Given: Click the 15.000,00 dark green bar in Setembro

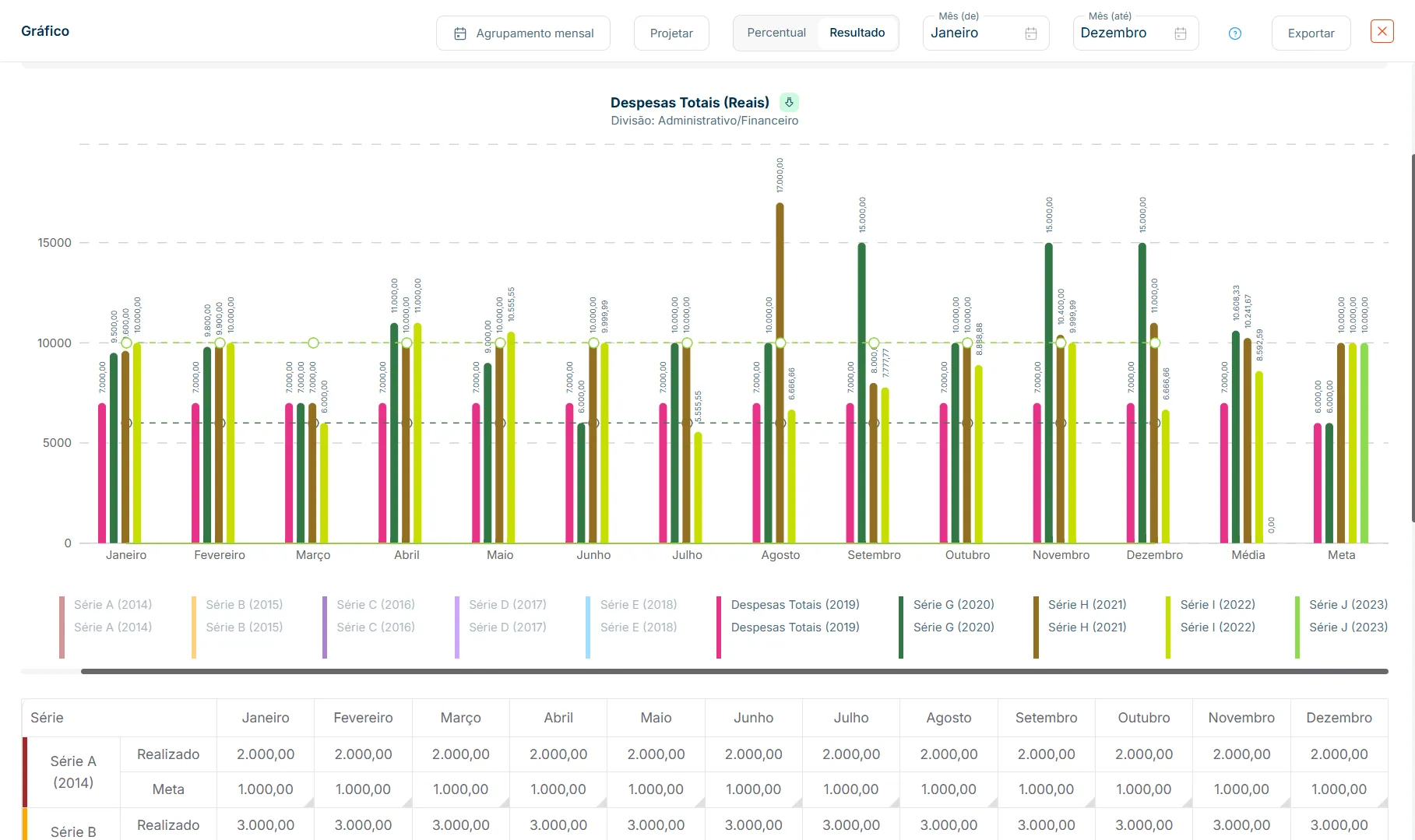Looking at the screenshot, I should (862, 393).
